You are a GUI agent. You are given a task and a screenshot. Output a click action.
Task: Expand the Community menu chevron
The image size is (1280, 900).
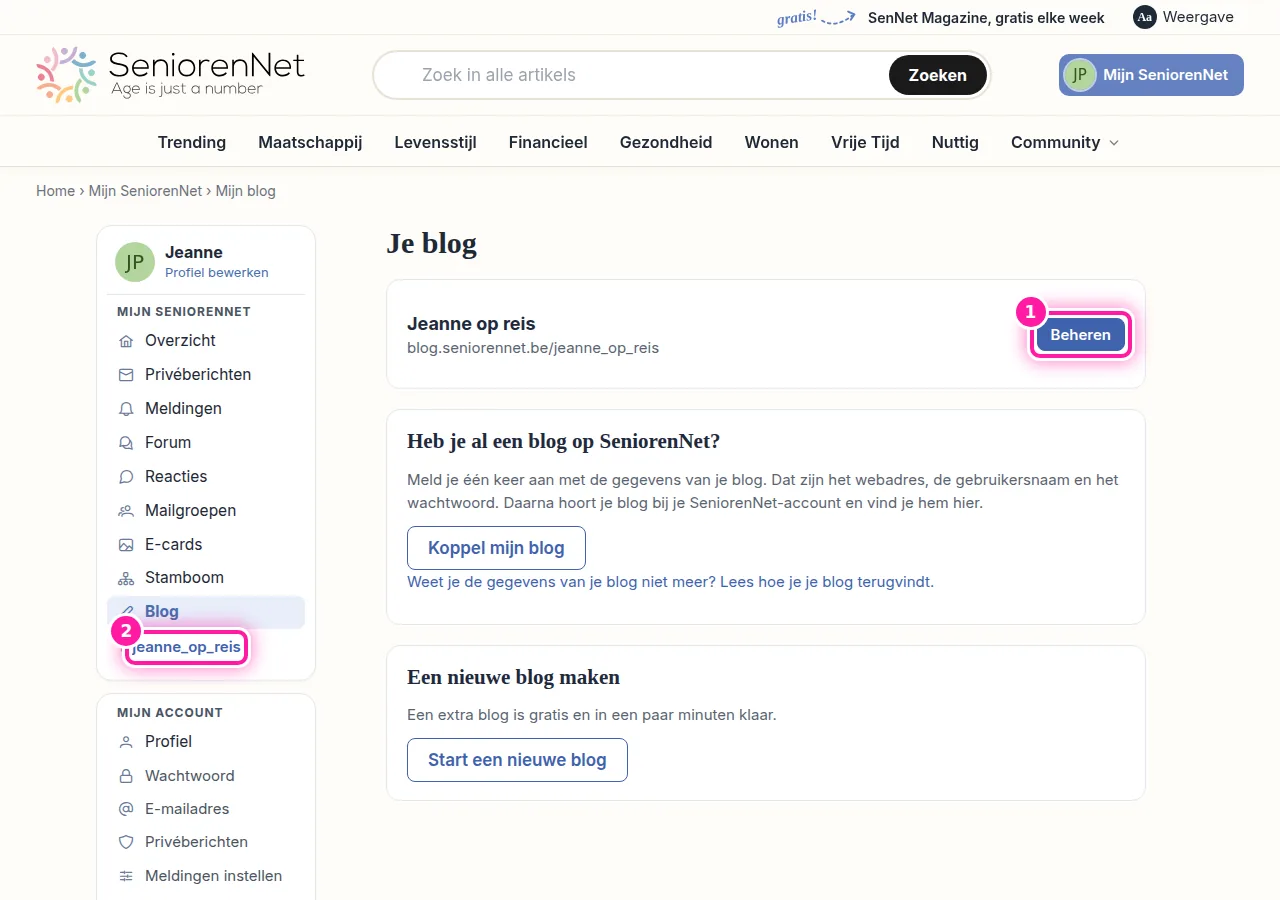pyautogui.click(x=1114, y=143)
